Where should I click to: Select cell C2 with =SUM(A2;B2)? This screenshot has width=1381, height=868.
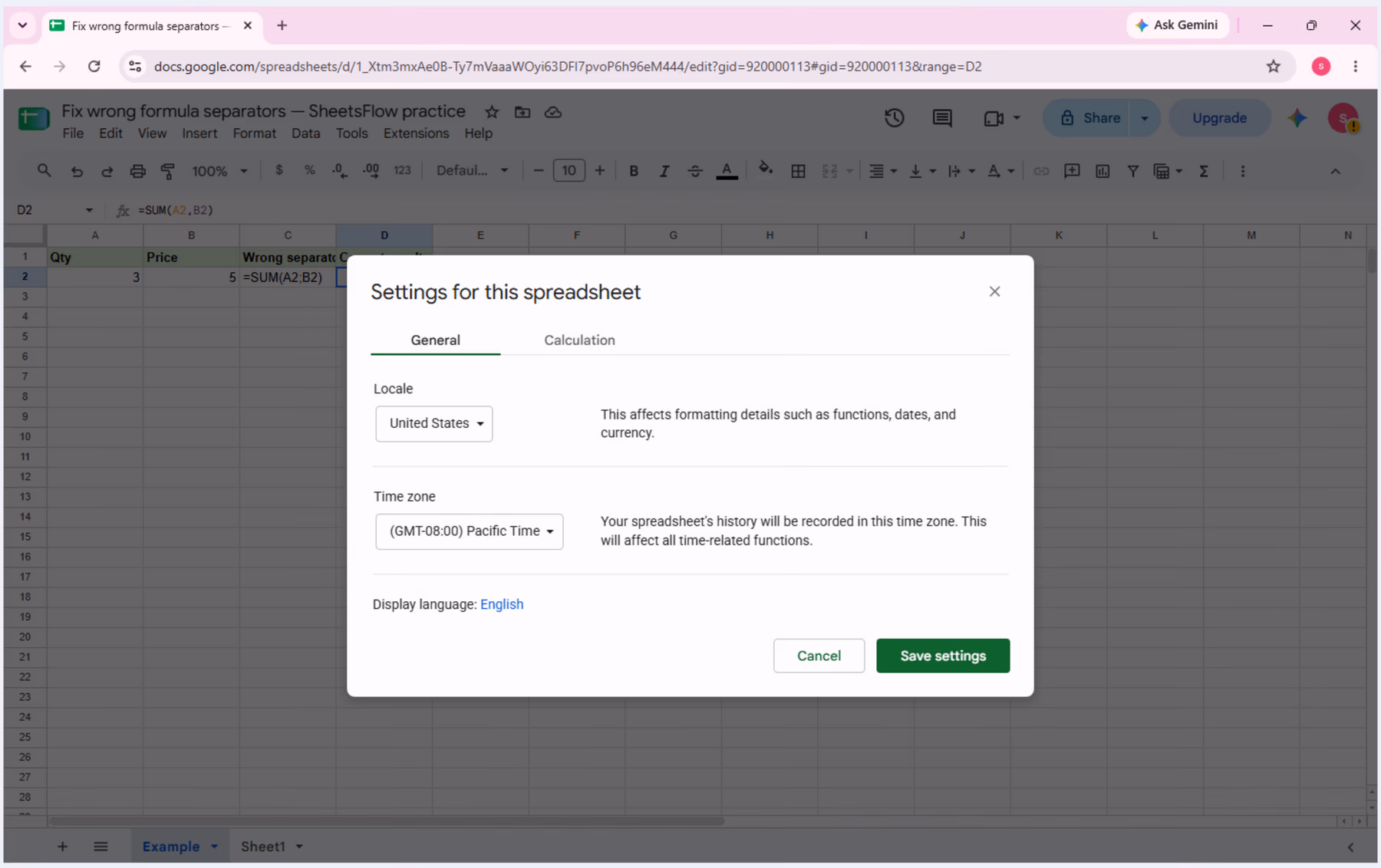[288, 278]
